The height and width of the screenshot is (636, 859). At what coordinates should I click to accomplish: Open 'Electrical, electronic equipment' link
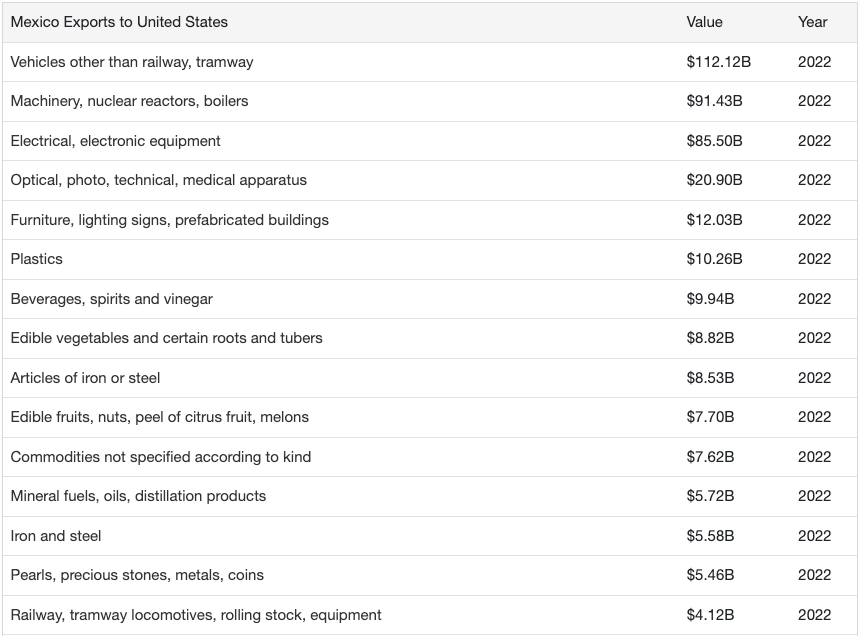tap(116, 141)
